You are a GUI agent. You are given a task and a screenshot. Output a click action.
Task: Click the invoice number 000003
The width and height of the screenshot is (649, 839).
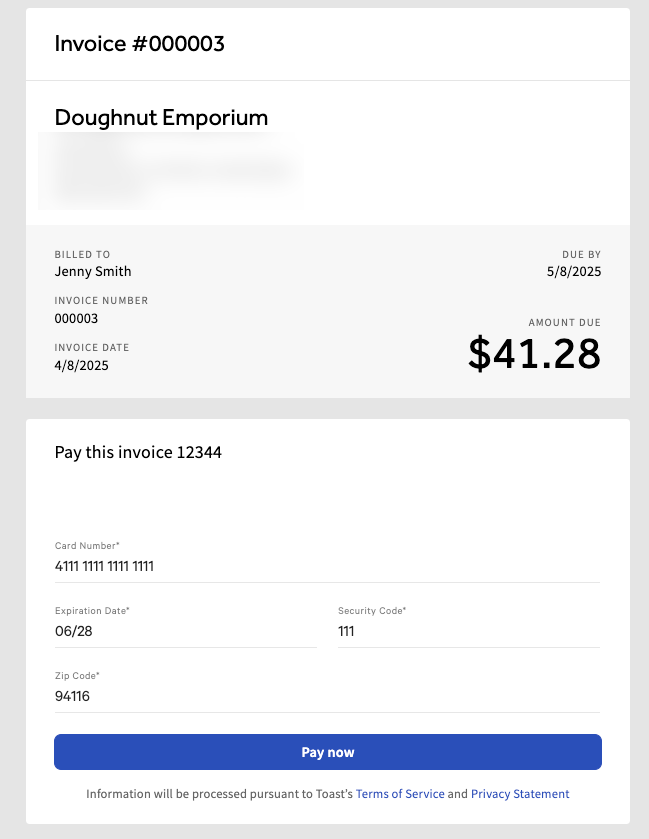click(x=77, y=318)
